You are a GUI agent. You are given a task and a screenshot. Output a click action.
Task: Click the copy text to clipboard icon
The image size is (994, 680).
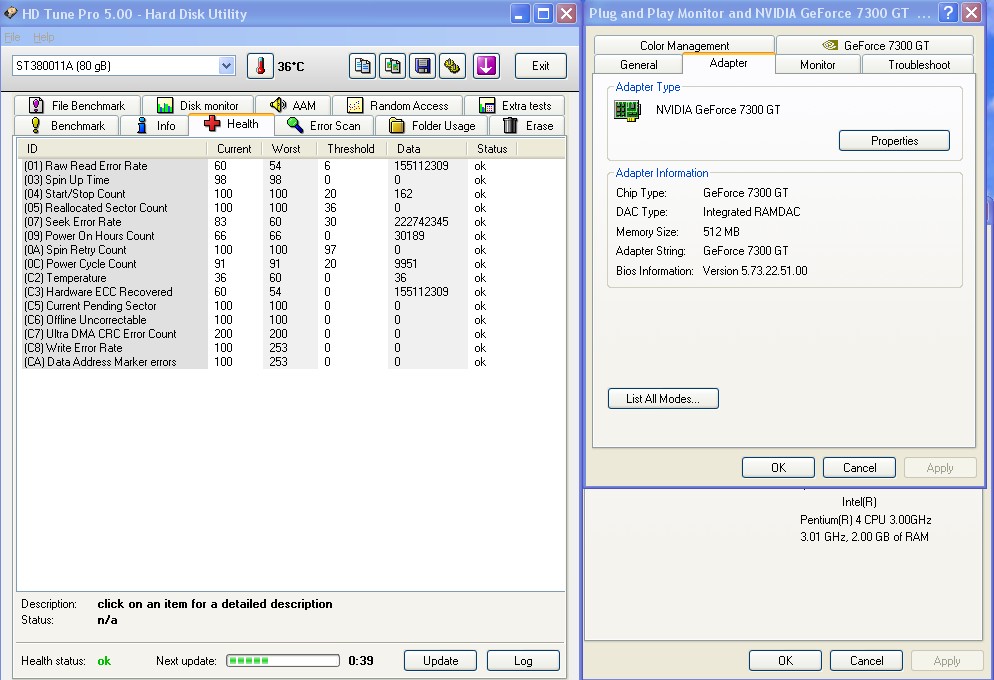(x=363, y=66)
